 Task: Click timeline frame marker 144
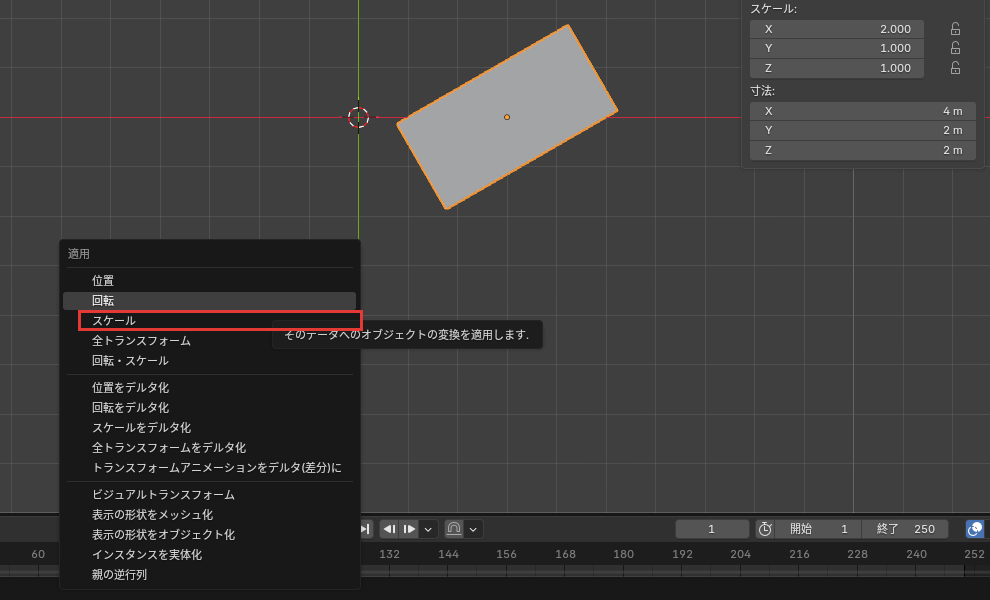coord(448,555)
